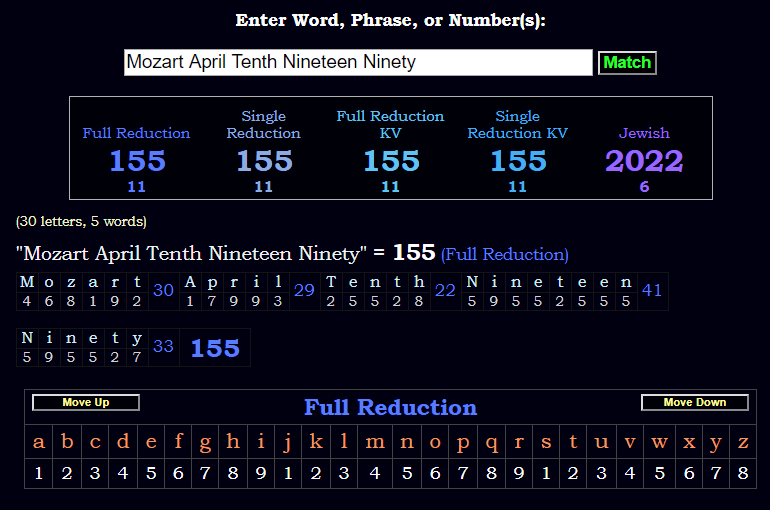The width and height of the screenshot is (770, 510).
Task: Click the letter 'u' in cipher chart
Action: pos(602,442)
